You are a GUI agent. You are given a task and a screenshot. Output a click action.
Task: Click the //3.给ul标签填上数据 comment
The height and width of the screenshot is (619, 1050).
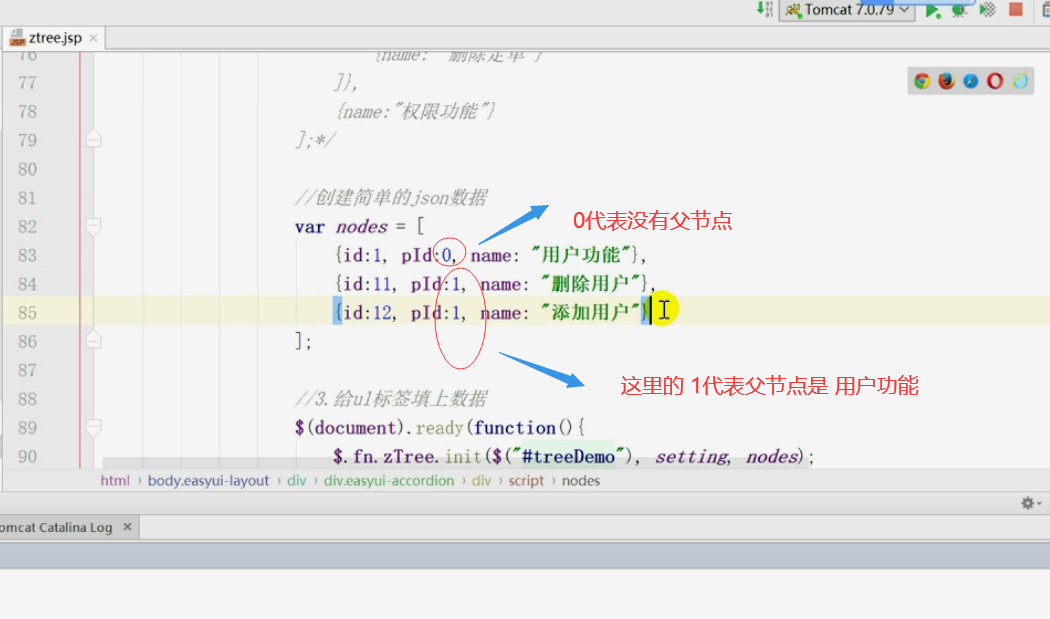tap(390, 399)
